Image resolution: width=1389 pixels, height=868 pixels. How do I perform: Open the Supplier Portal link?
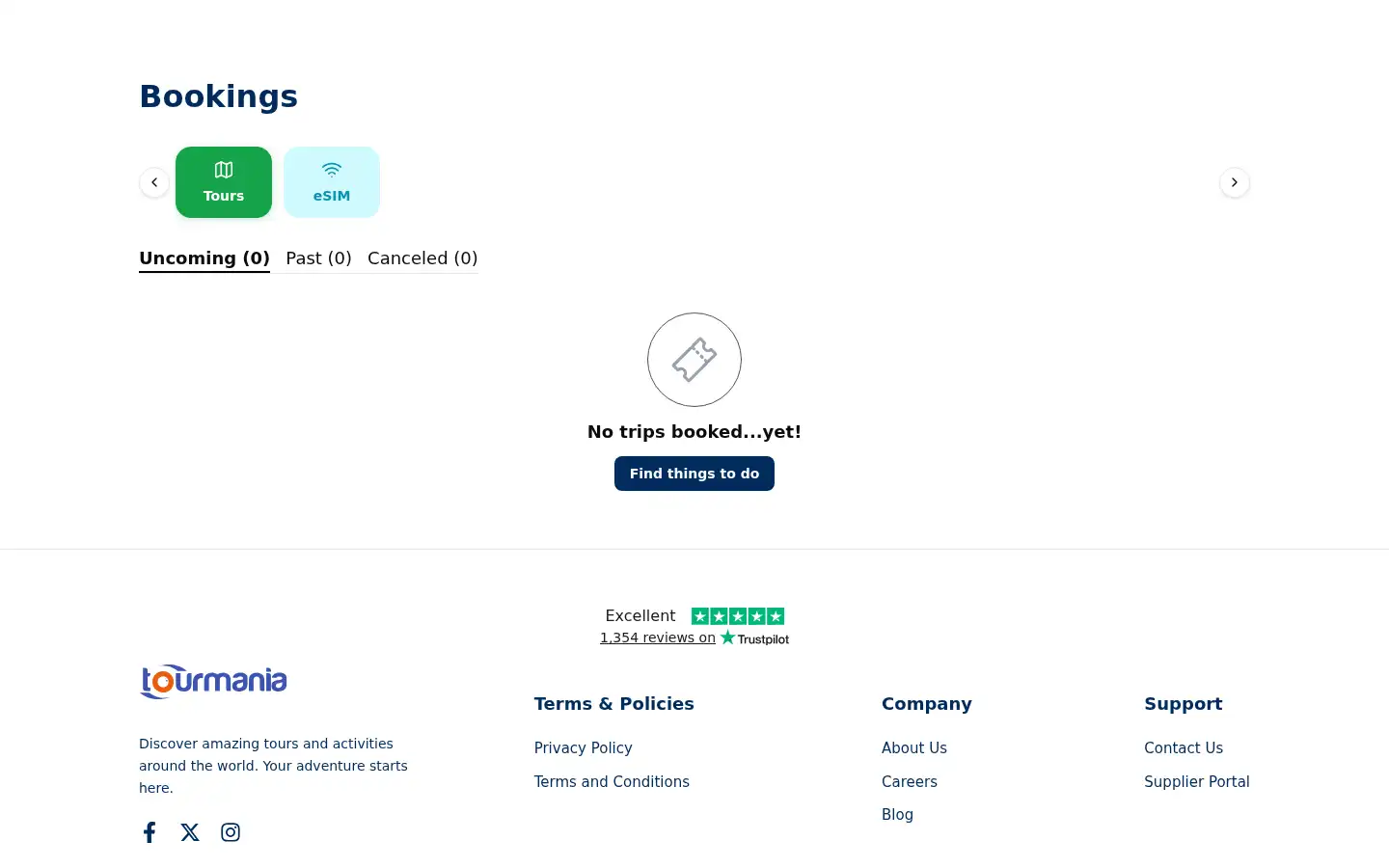point(1197,782)
